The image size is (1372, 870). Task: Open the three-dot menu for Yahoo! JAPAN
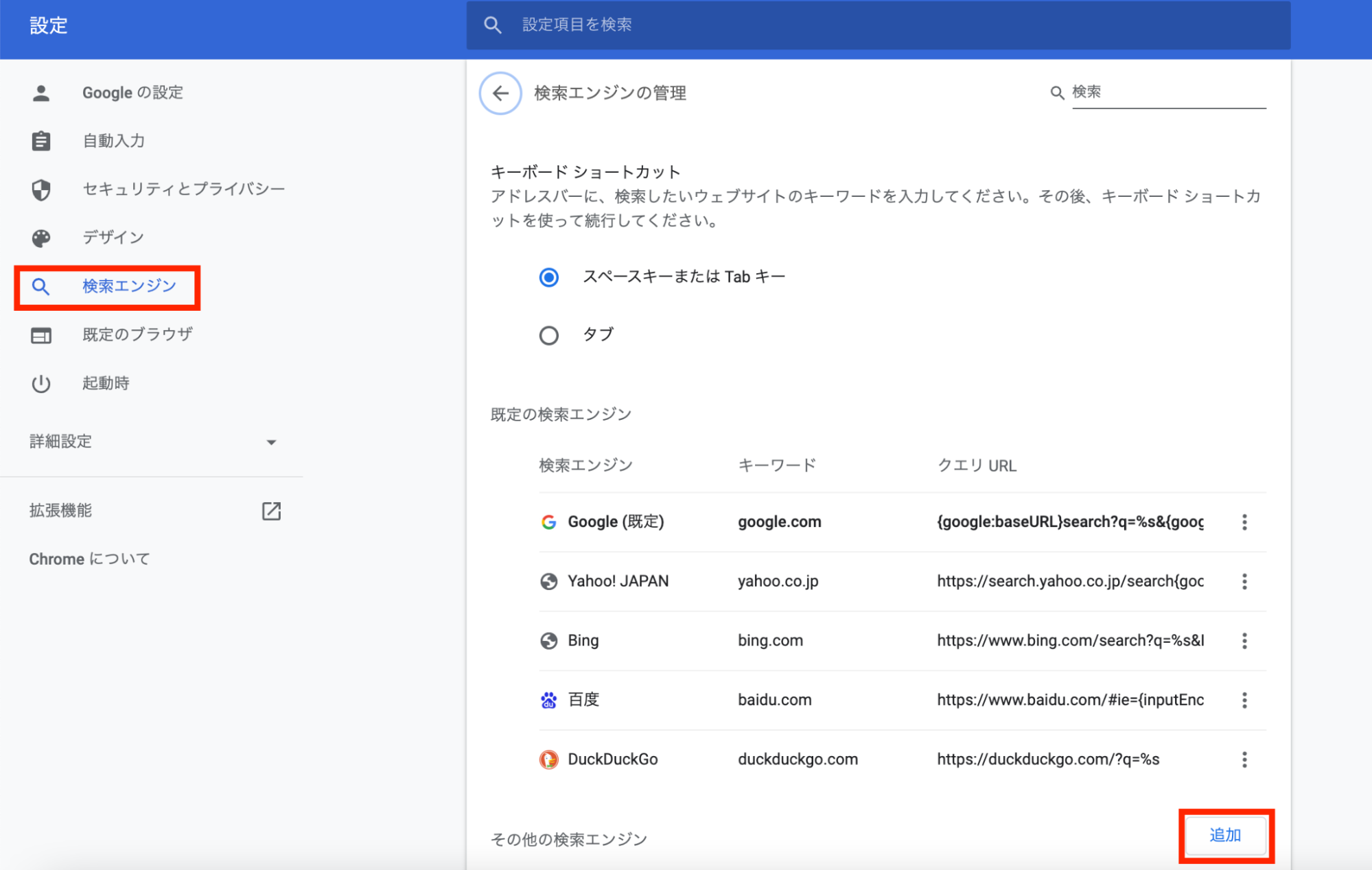(1244, 581)
